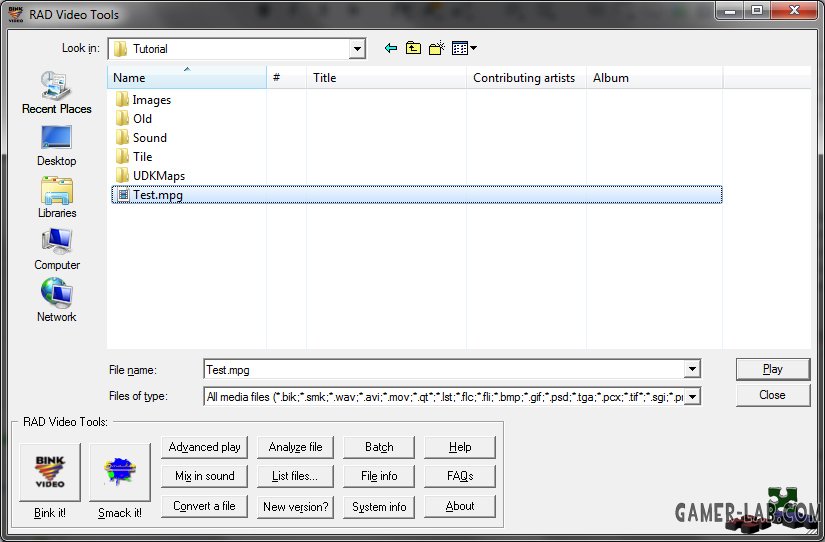825x542 pixels.
Task: Open the About button
Action: (x=460, y=506)
